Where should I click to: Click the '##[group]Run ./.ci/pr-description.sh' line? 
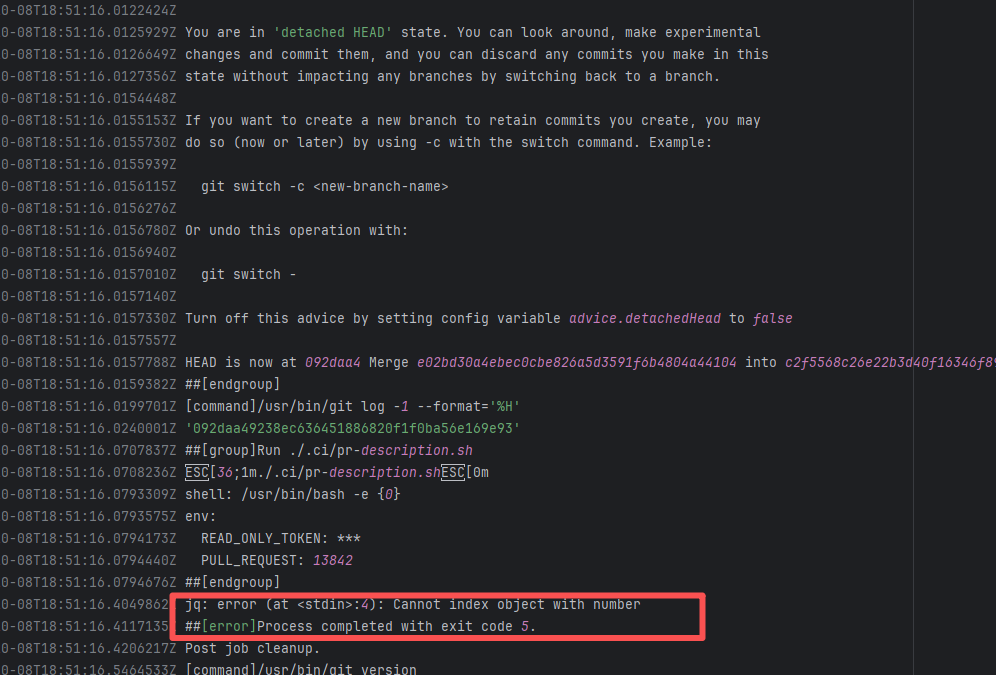pos(329,450)
